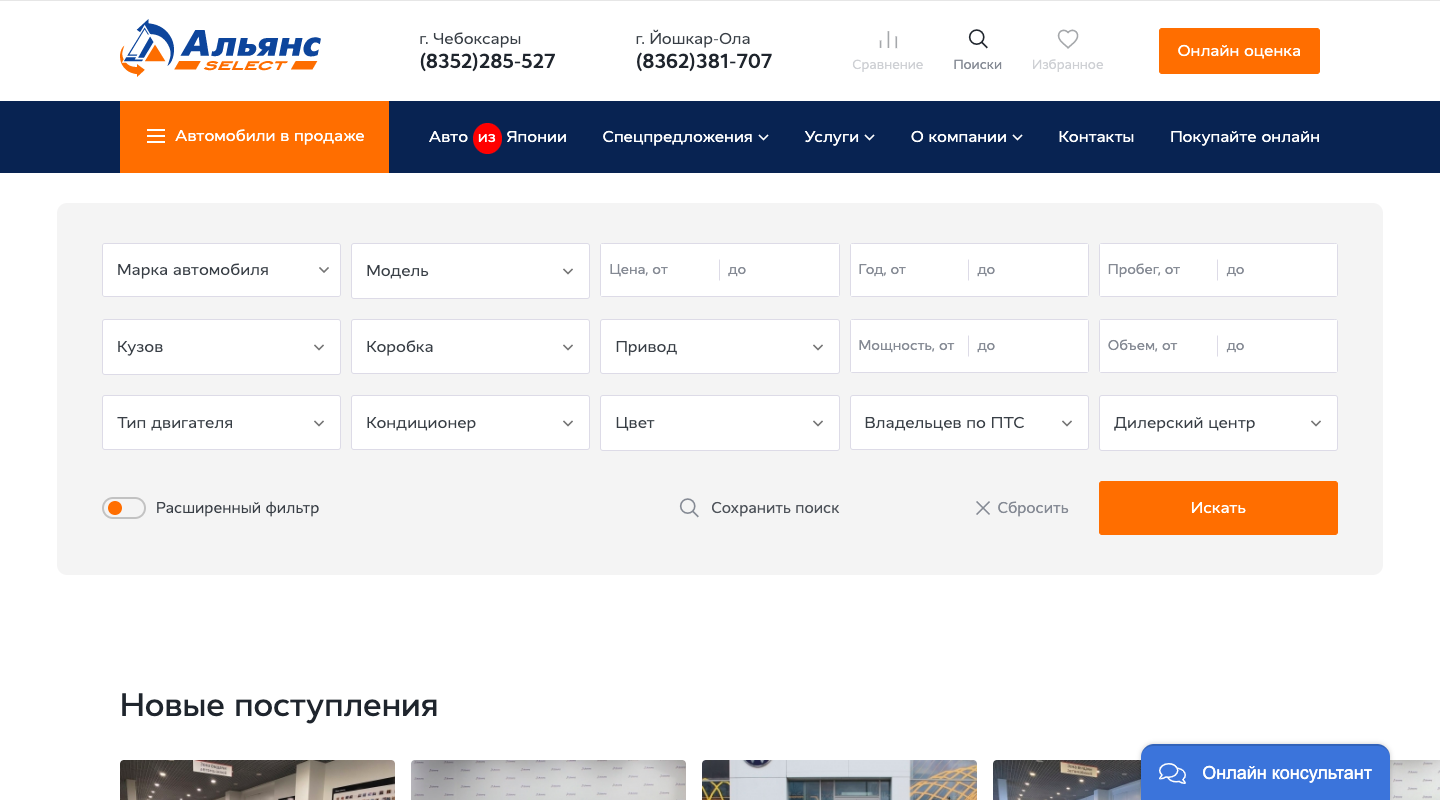Expand the Марка автомобиля dropdown
Image resolution: width=1440 pixels, height=800 pixels.
(x=221, y=270)
